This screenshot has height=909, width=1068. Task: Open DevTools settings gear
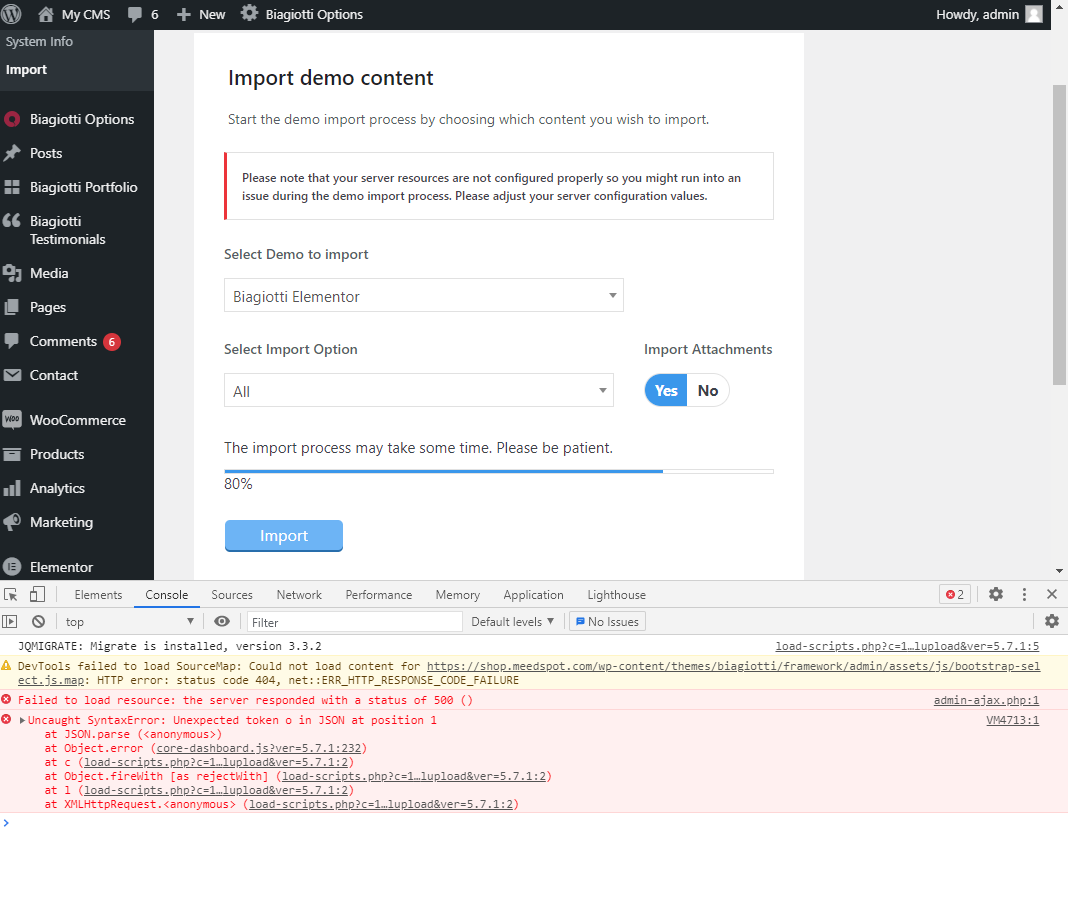996,594
